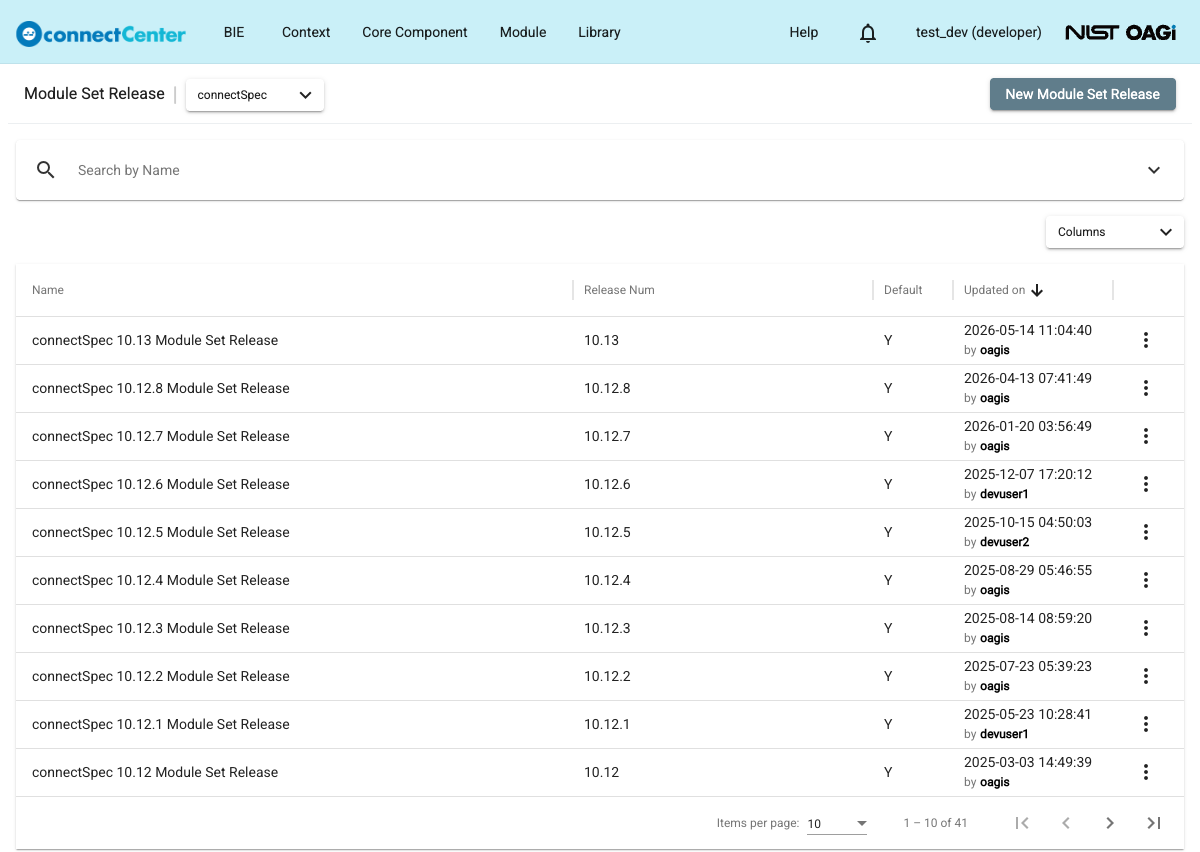Select connectSpec 10.12.4 Module Set Release
Image resolution: width=1200 pixels, height=852 pixels.
coord(161,580)
